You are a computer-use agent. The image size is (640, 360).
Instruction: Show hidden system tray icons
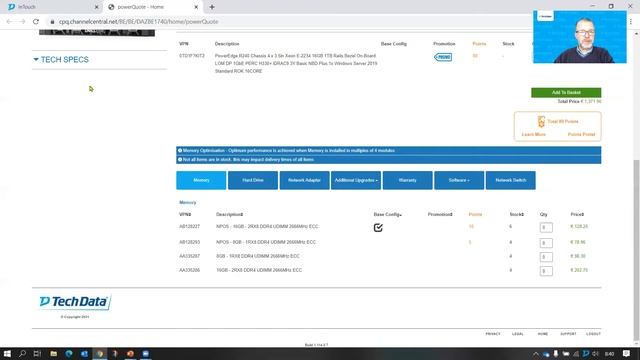click(x=536, y=354)
